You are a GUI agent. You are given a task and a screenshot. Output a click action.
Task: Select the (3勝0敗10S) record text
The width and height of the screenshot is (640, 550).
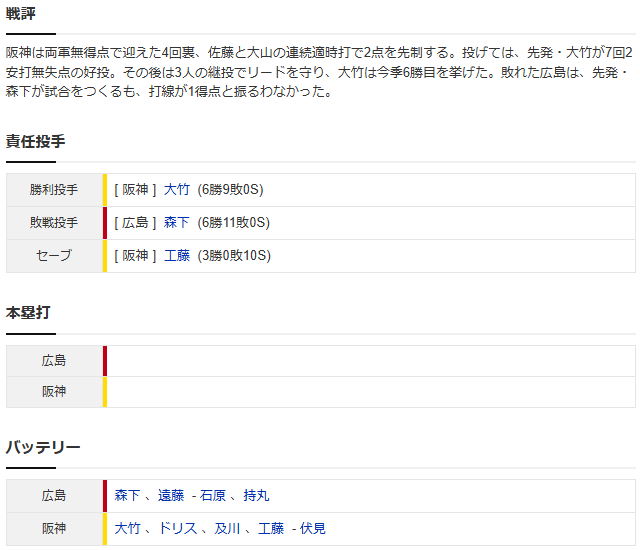234,256
